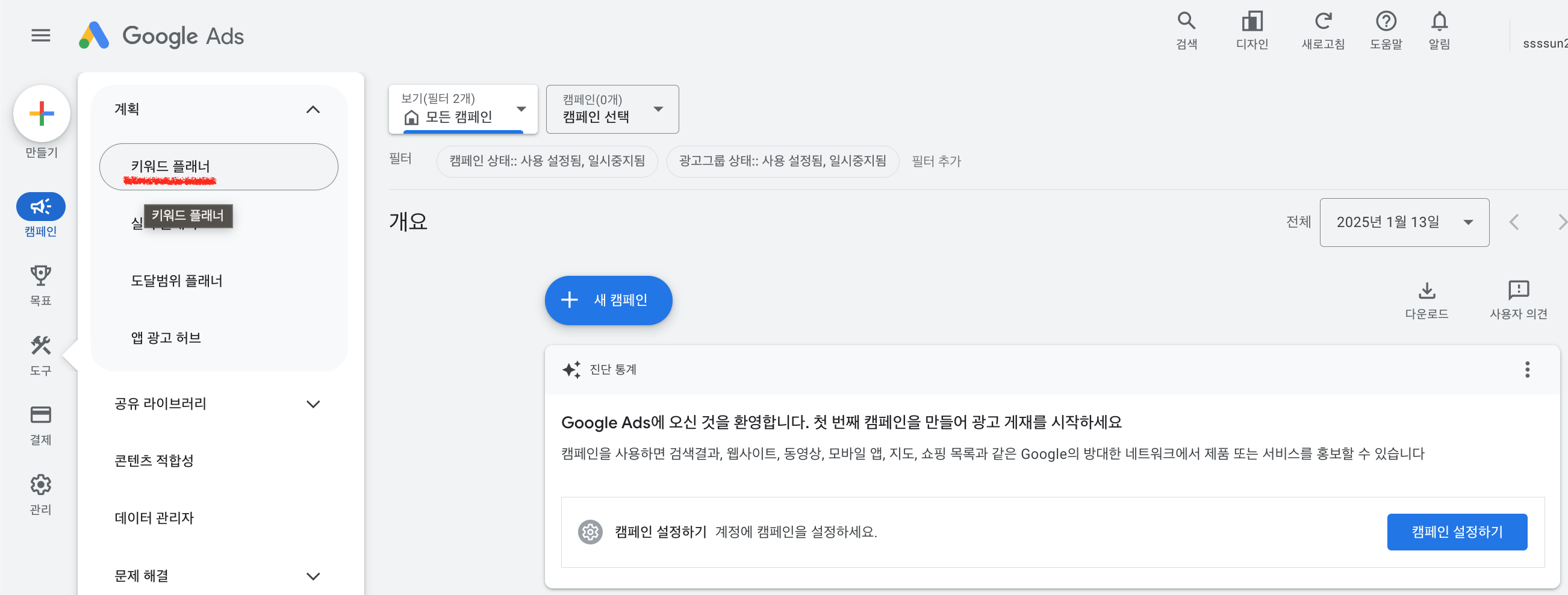Click the 필터 label
Screen dimensions: 1568x595
point(400,159)
